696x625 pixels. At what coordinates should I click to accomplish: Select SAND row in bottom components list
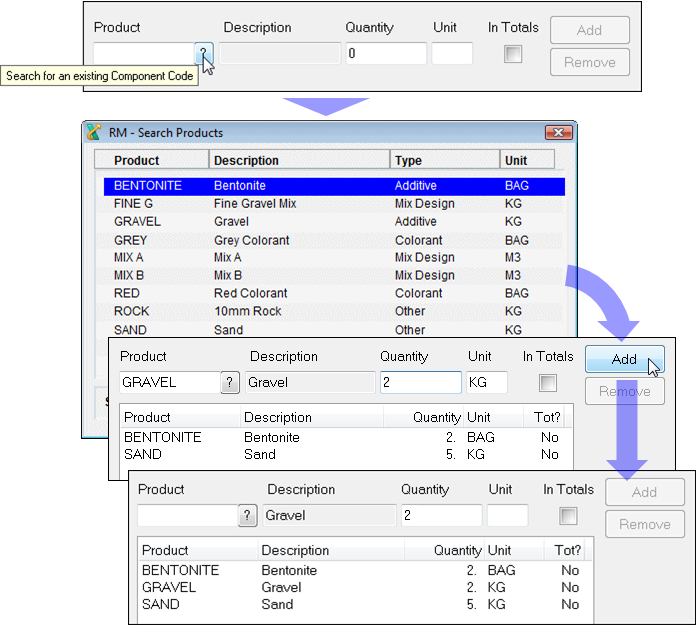click(x=365, y=604)
